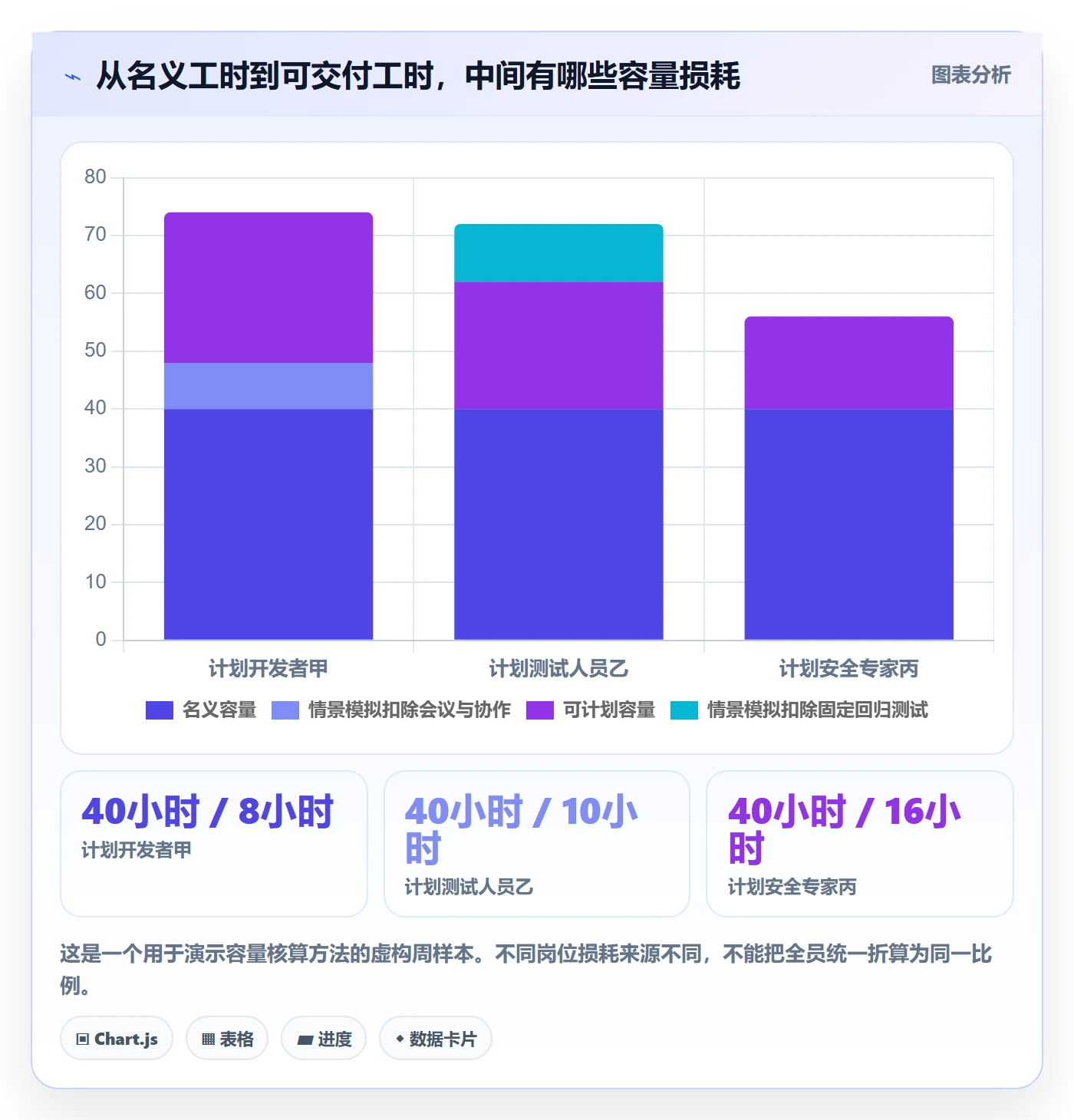Click the chart title 从名义工时到可交付工时
The image size is (1074, 1120).
click(x=418, y=76)
